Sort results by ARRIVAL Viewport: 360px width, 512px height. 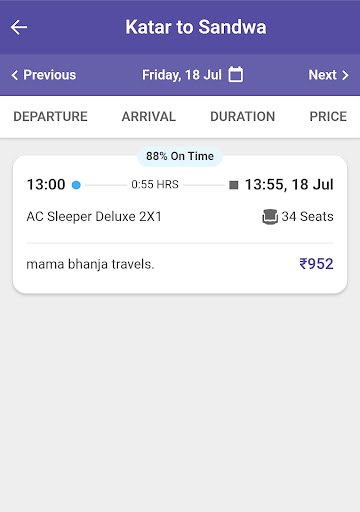coord(149,117)
